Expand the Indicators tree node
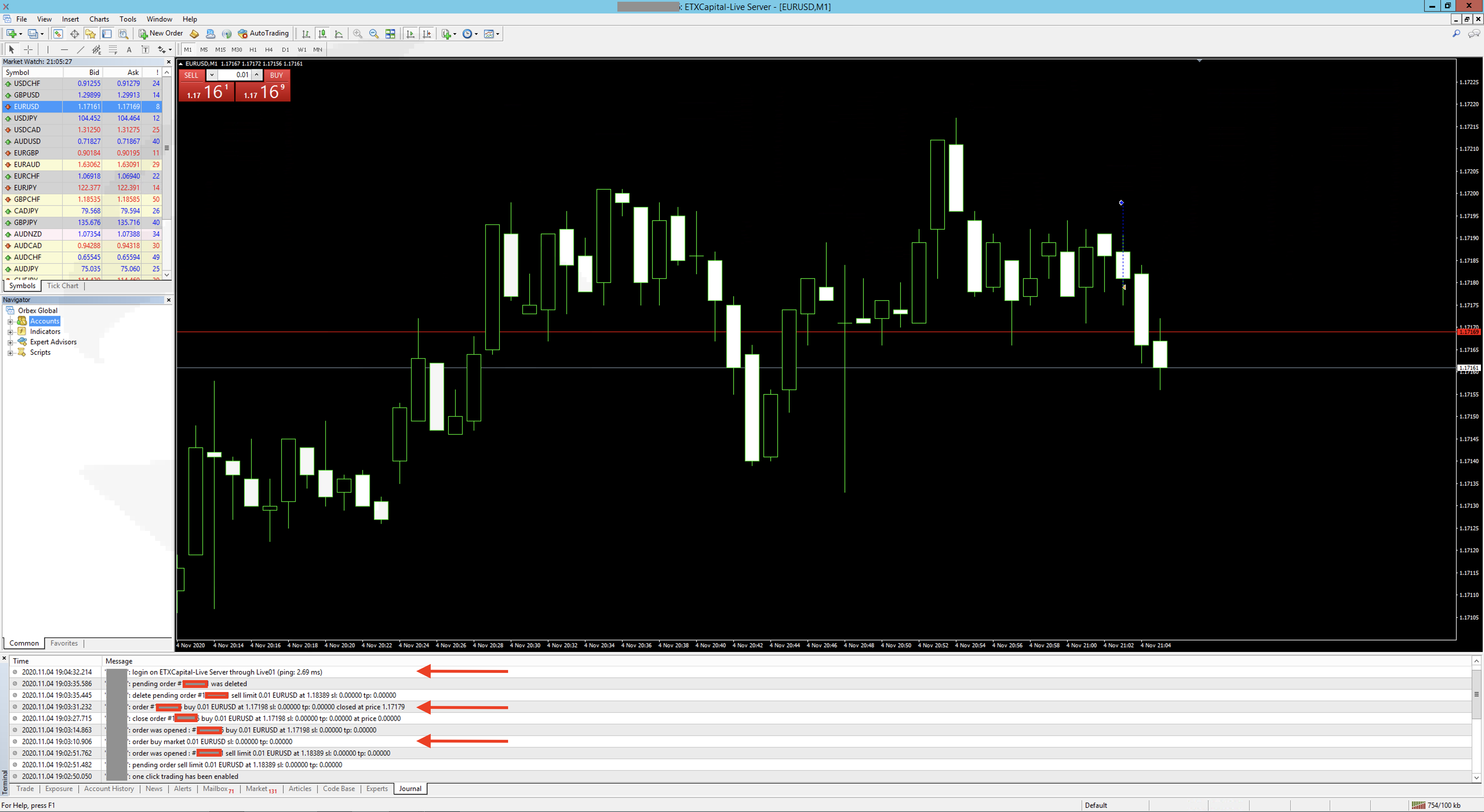Image resolution: width=1484 pixels, height=812 pixels. pyautogui.click(x=10, y=332)
